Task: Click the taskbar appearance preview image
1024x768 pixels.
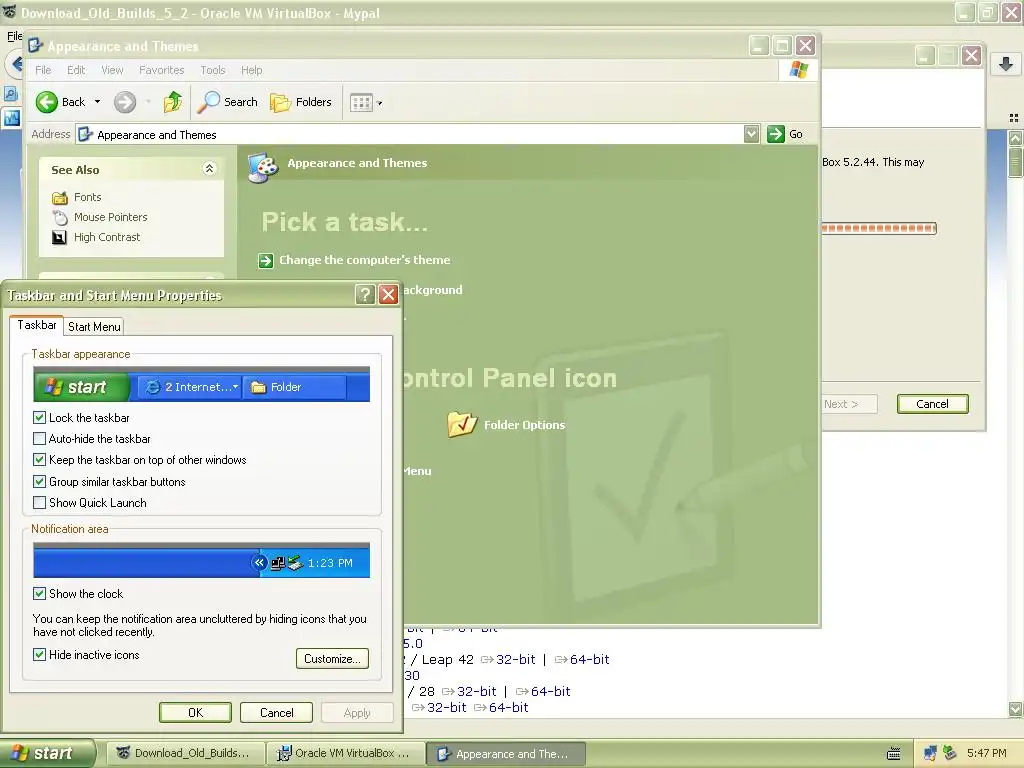Action: [201, 384]
